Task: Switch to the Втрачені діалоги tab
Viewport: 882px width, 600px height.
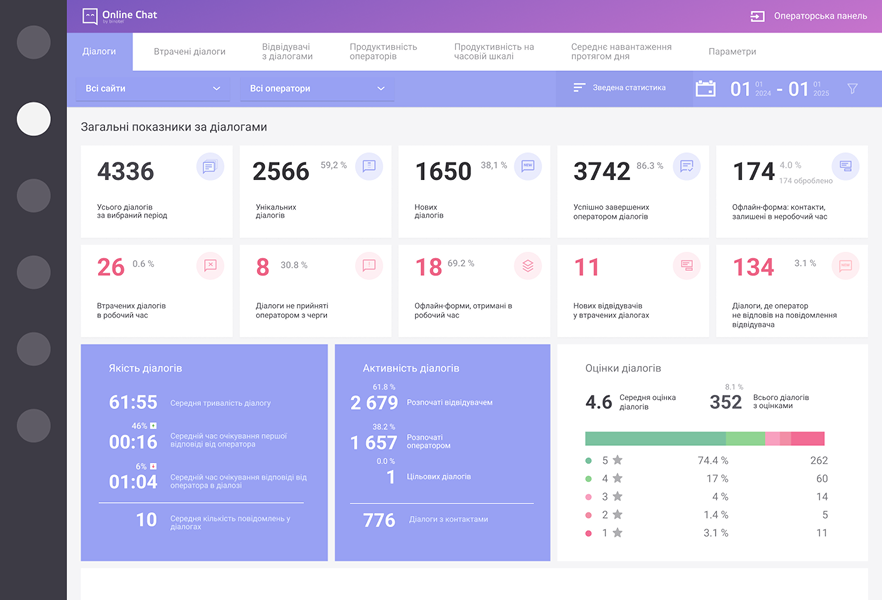Action: (x=189, y=51)
